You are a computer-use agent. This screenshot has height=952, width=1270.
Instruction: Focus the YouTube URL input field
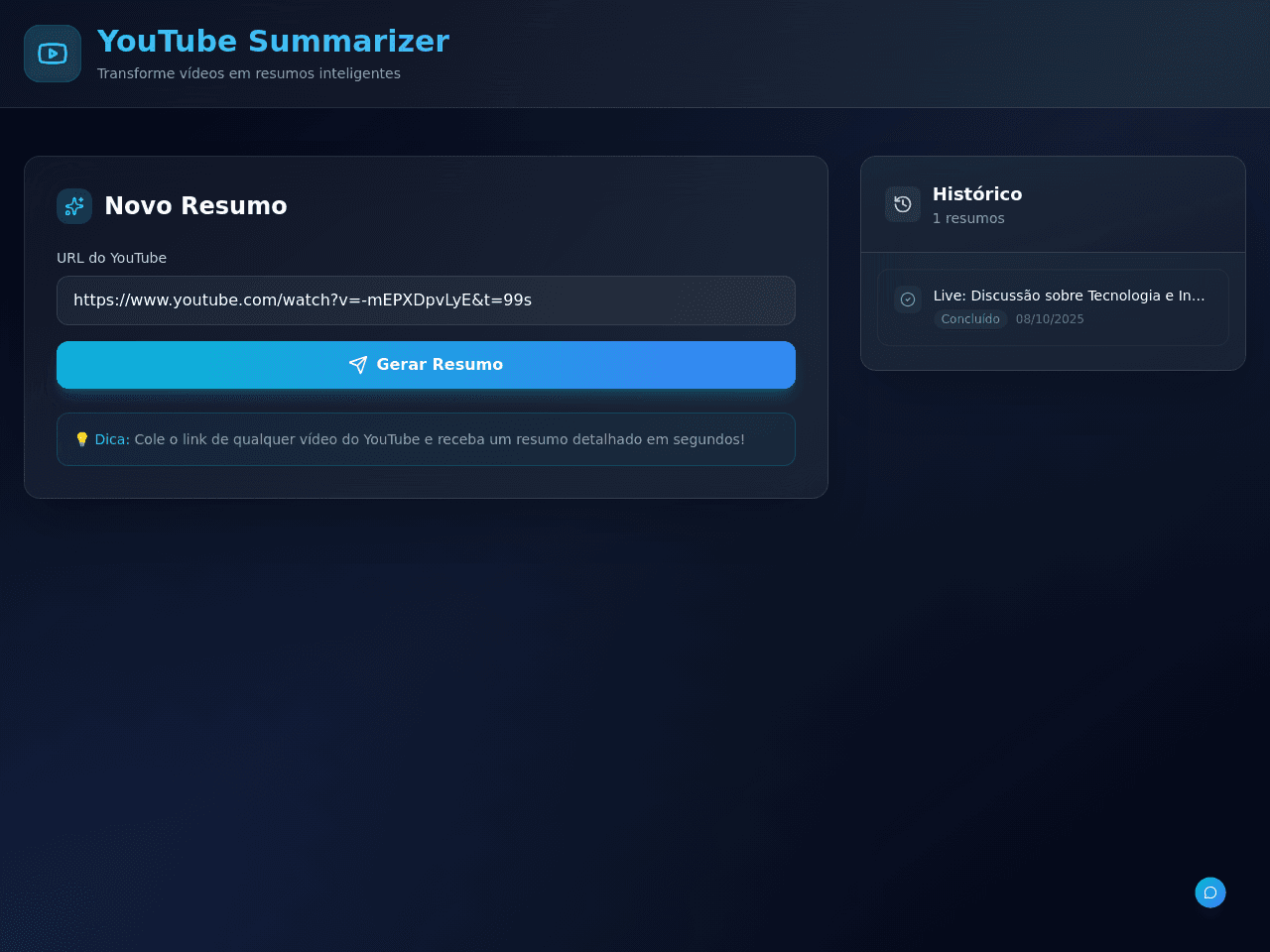coord(426,300)
